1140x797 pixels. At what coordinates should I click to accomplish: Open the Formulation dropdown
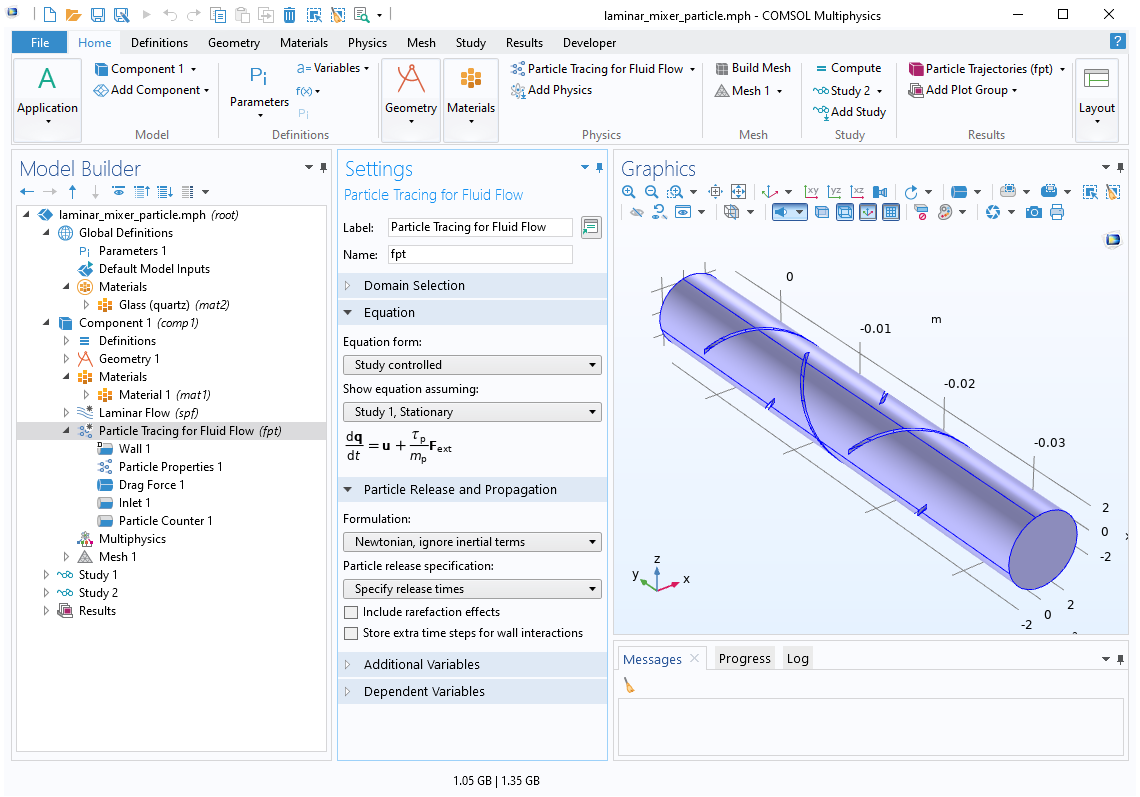pos(472,542)
